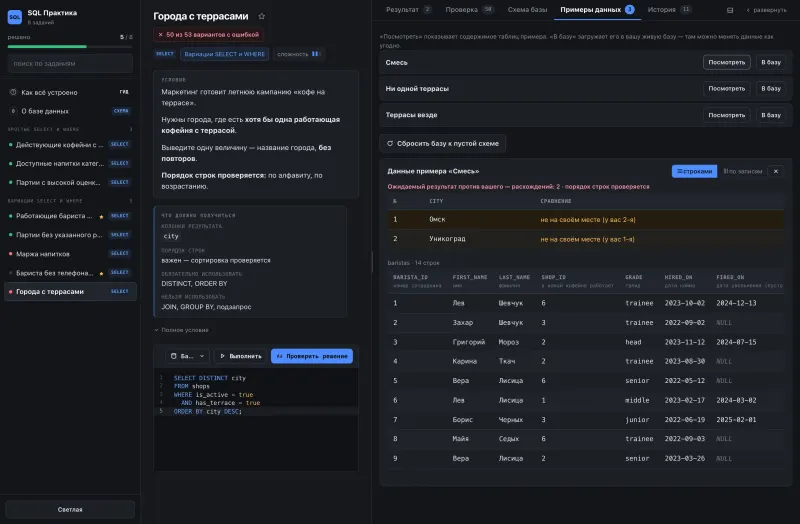Screen dimensions: 800x524
Task: Open Как всё устроено guide item
Action: click(70, 92)
